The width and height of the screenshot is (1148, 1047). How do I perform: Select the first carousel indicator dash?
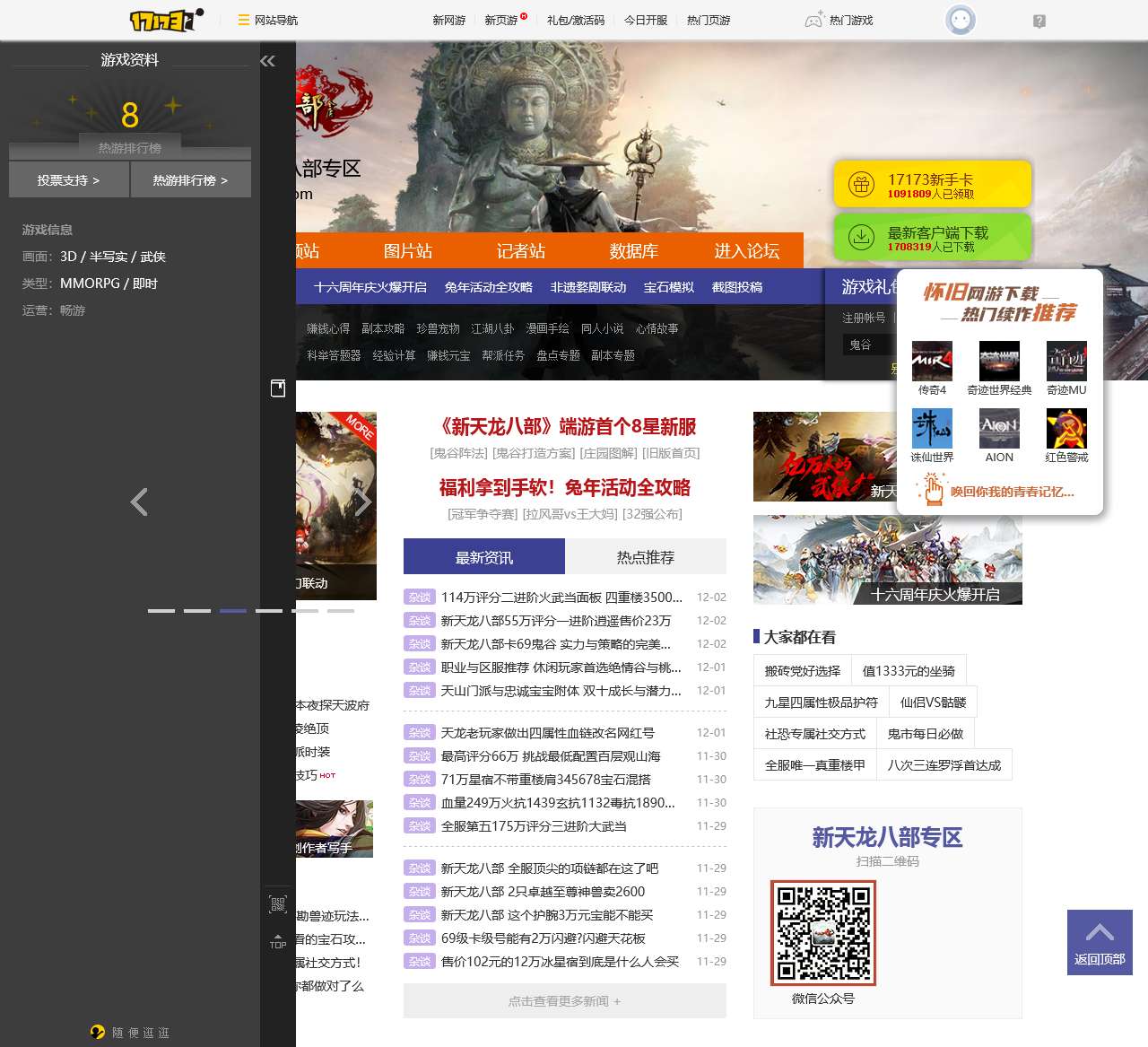161,610
